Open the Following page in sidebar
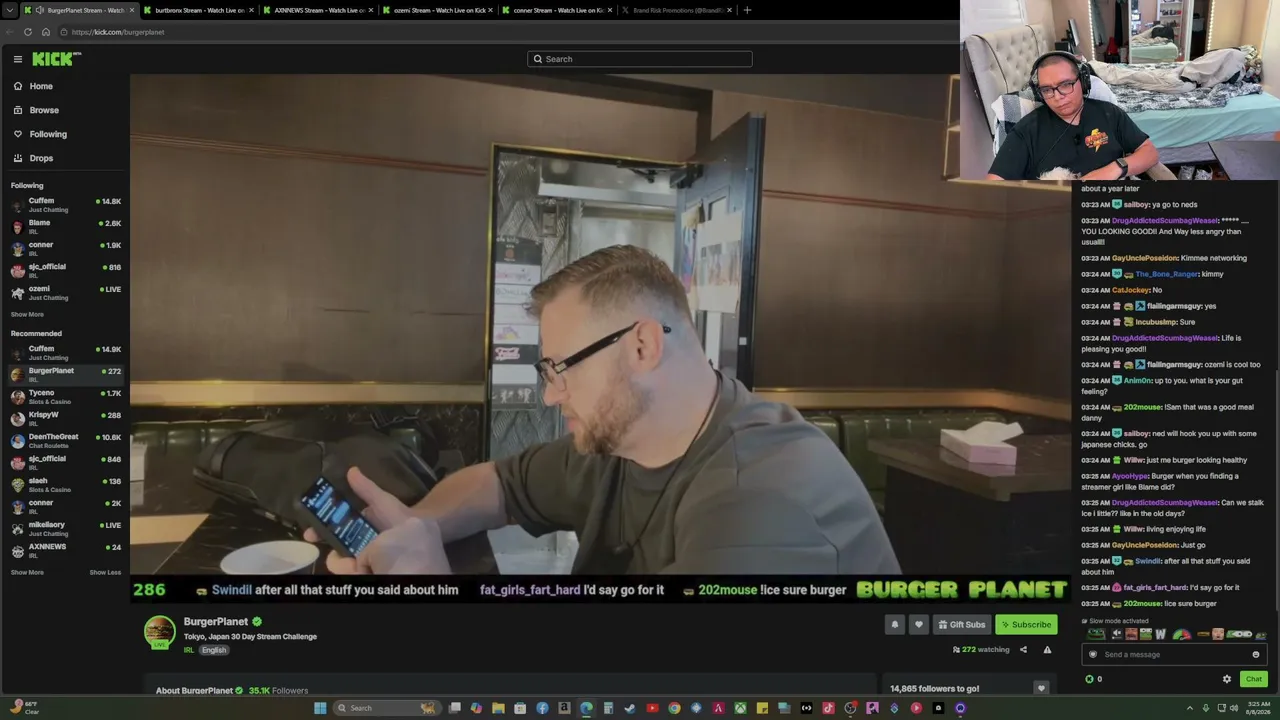The image size is (1280, 720). [48, 134]
